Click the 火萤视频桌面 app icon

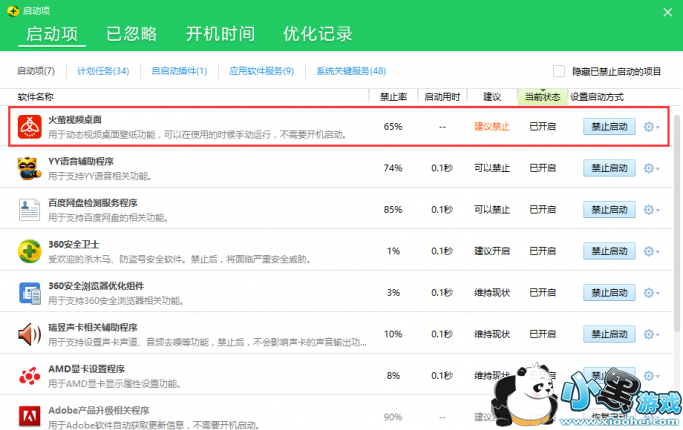tap(30, 127)
